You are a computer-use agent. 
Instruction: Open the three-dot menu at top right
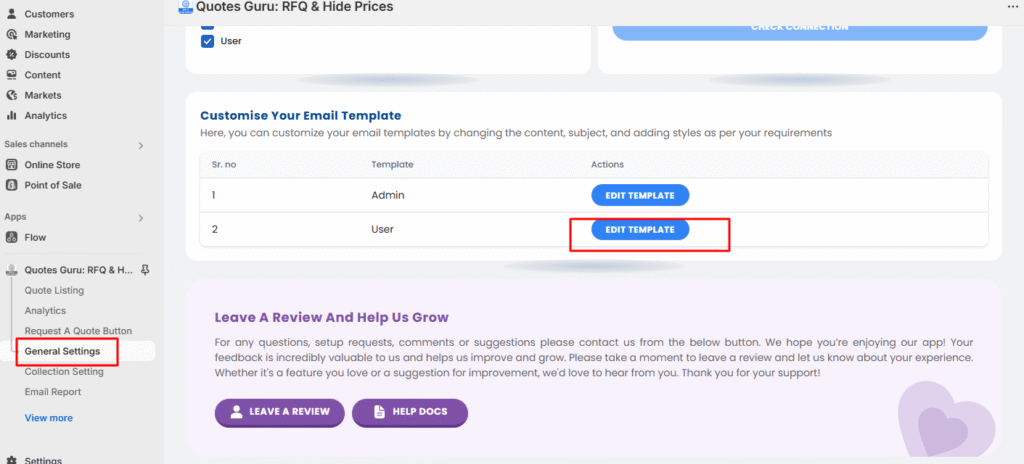point(1013,7)
